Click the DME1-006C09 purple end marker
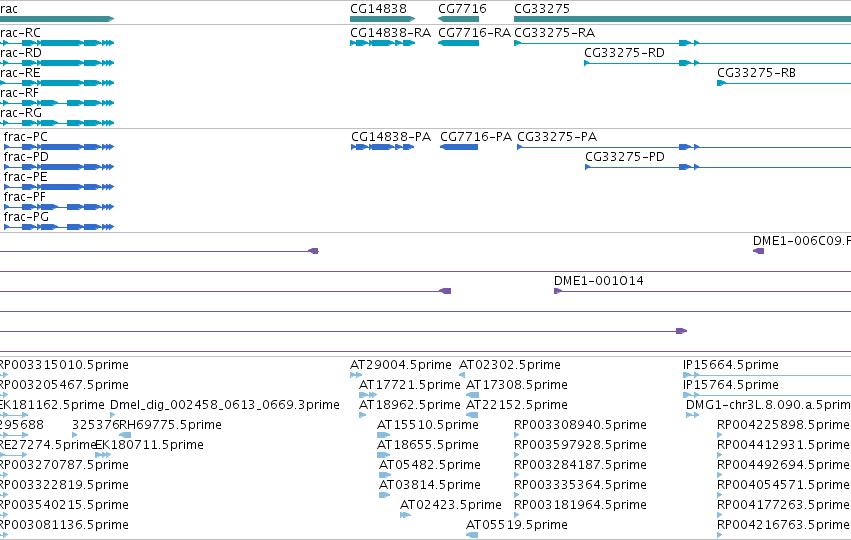Screen dimensions: 851x540 758,251
